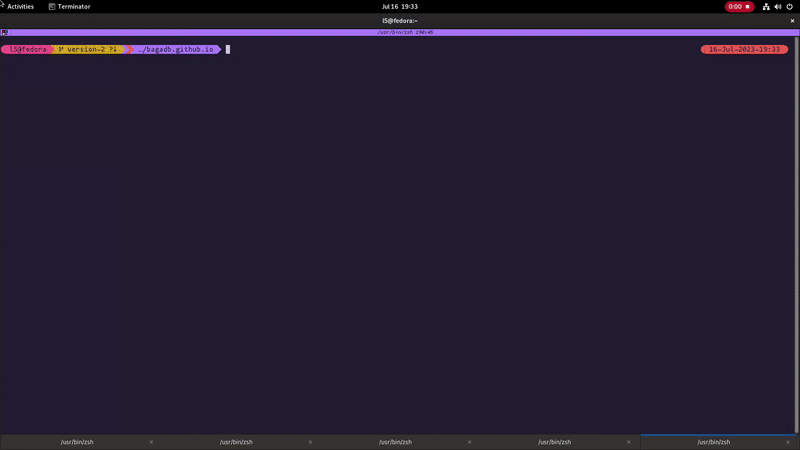Image resolution: width=800 pixels, height=450 pixels.
Task: Open the Activities overview
Action: pos(20,7)
